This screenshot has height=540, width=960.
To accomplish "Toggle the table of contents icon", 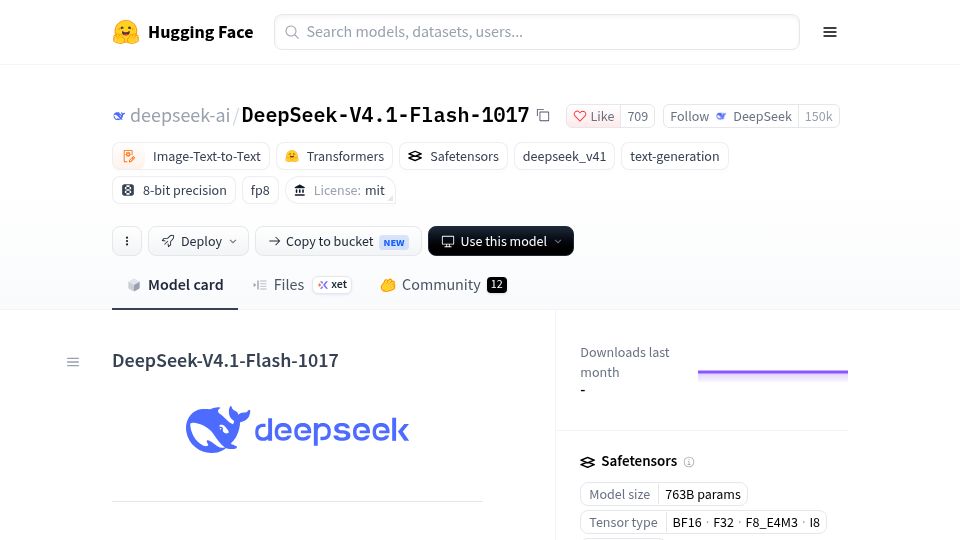I will click(73, 362).
